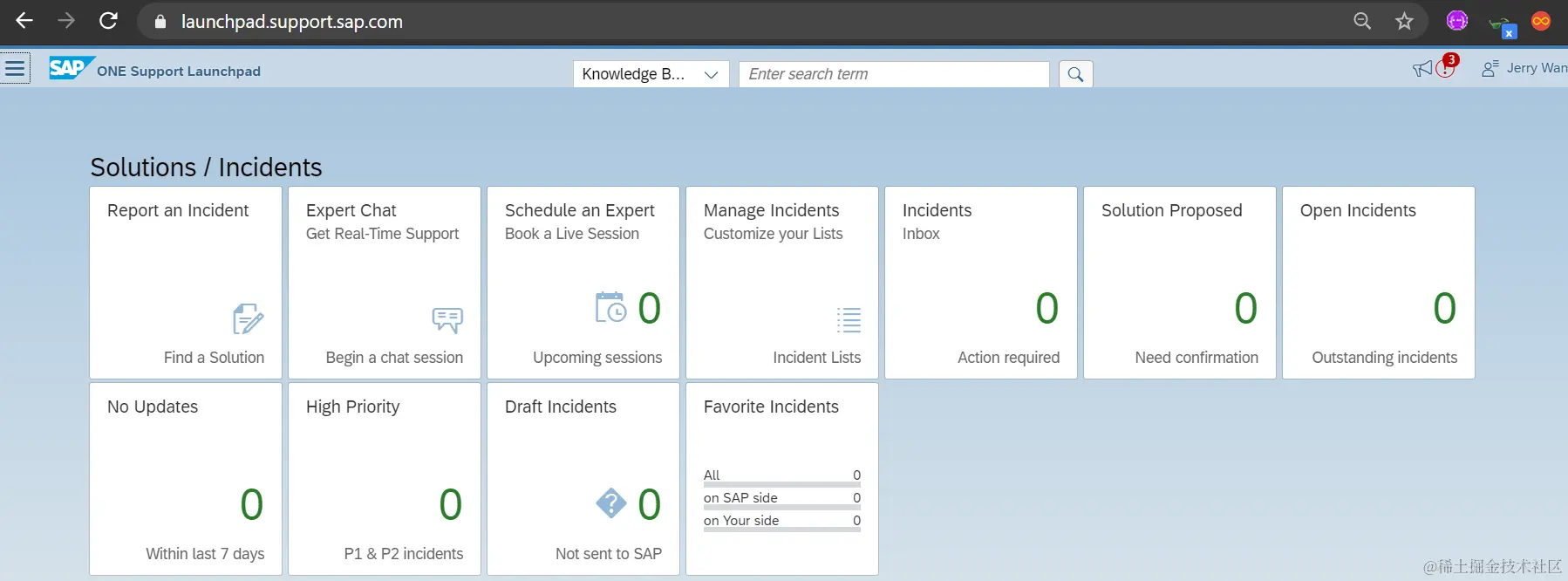The height and width of the screenshot is (581, 1568).
Task: Click the 'Not sent to SAP' label
Action: (x=609, y=554)
